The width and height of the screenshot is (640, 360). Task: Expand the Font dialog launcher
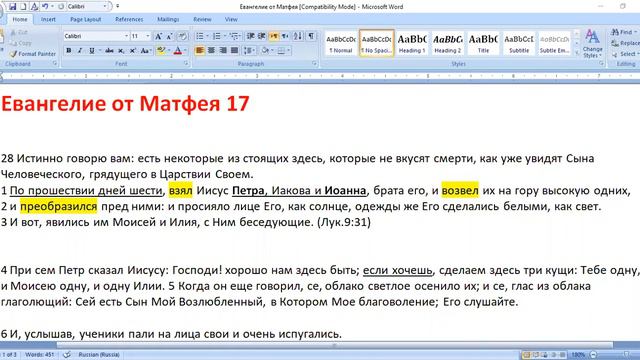click(186, 63)
